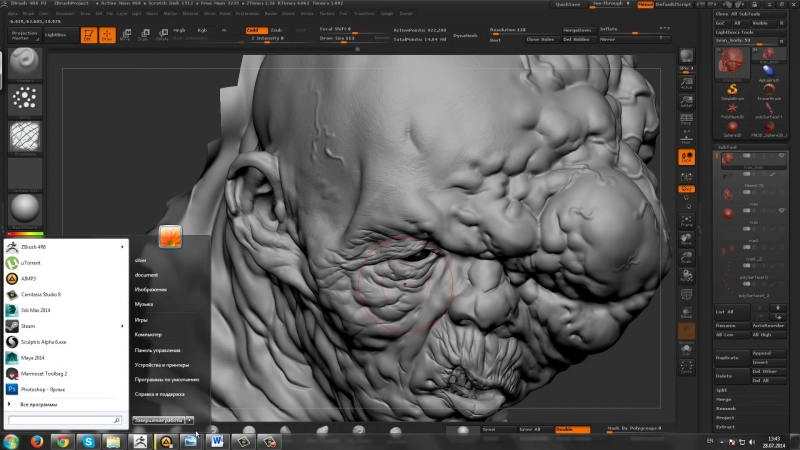Expand Все программы list
800x450 pixels.
coord(38,403)
